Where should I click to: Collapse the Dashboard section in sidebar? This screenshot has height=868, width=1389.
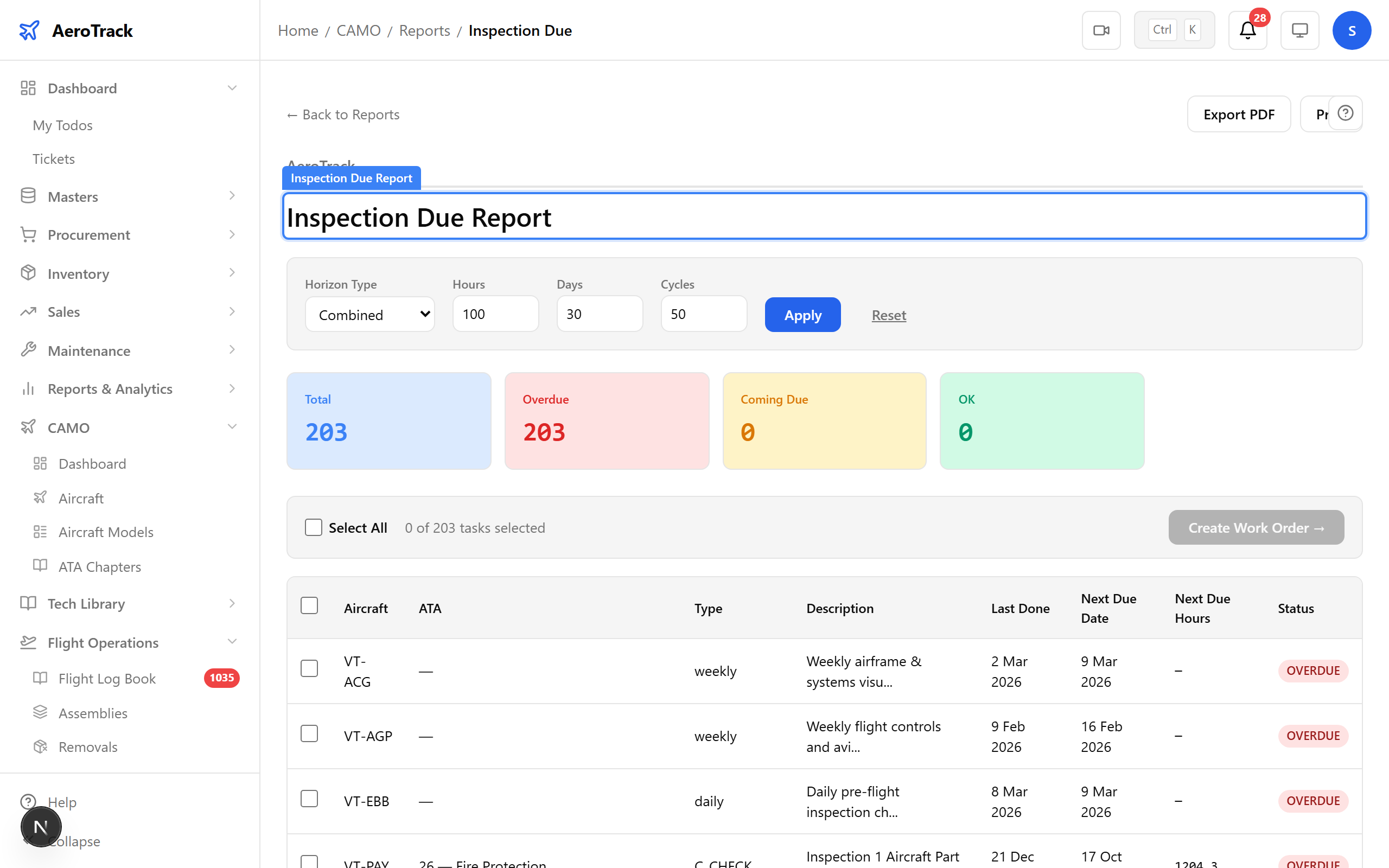tap(232, 87)
